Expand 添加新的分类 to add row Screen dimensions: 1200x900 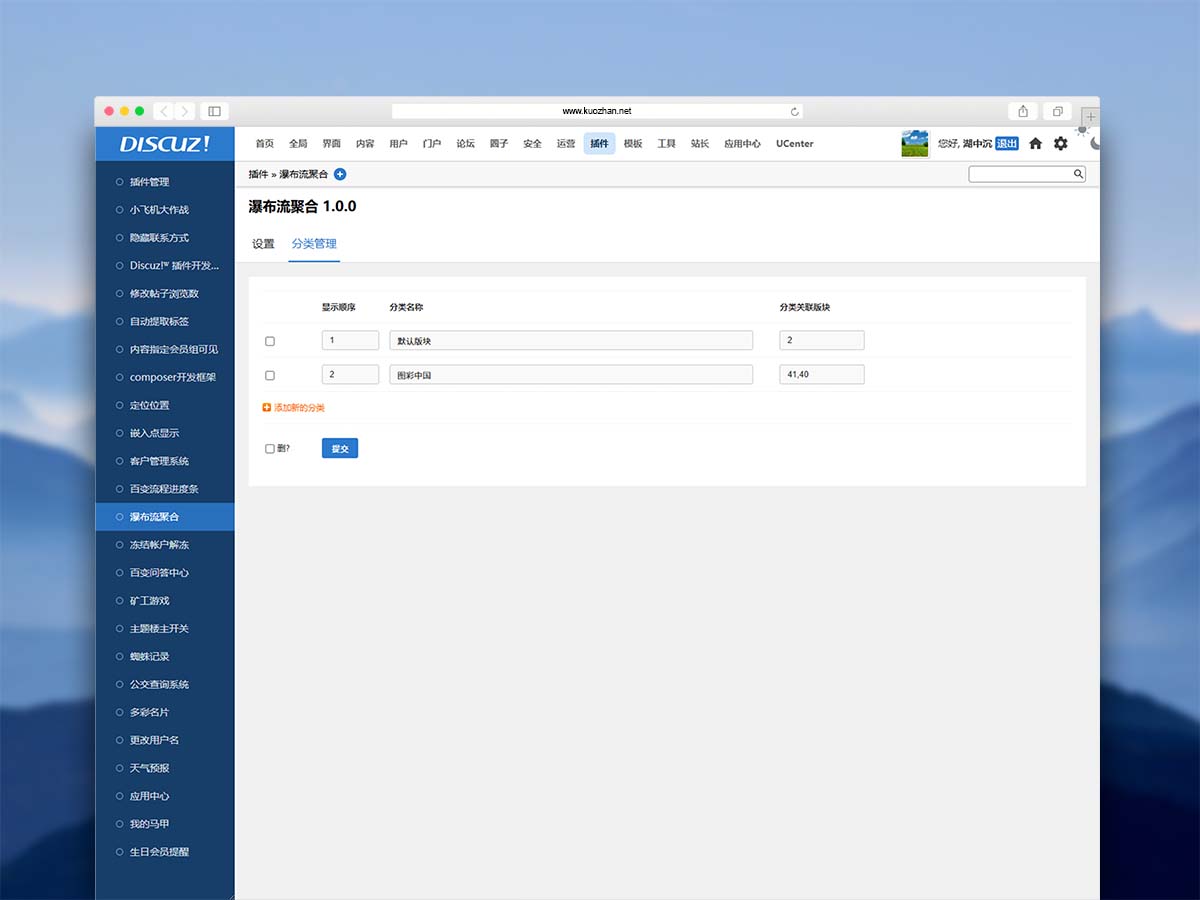coord(298,408)
